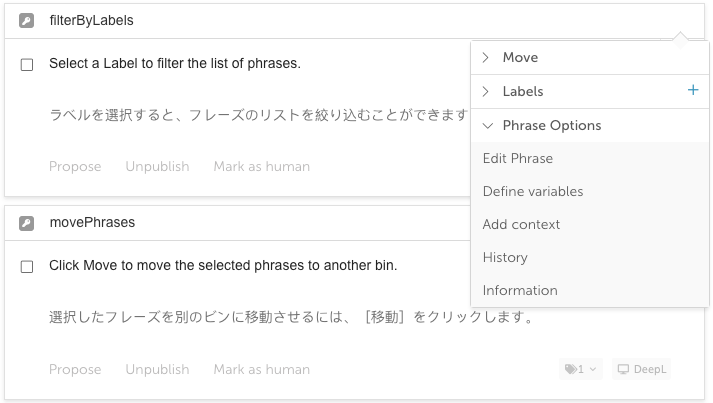Image resolution: width=713 pixels, height=403 pixels.
Task: Add a new label with plus icon
Action: 693,90
